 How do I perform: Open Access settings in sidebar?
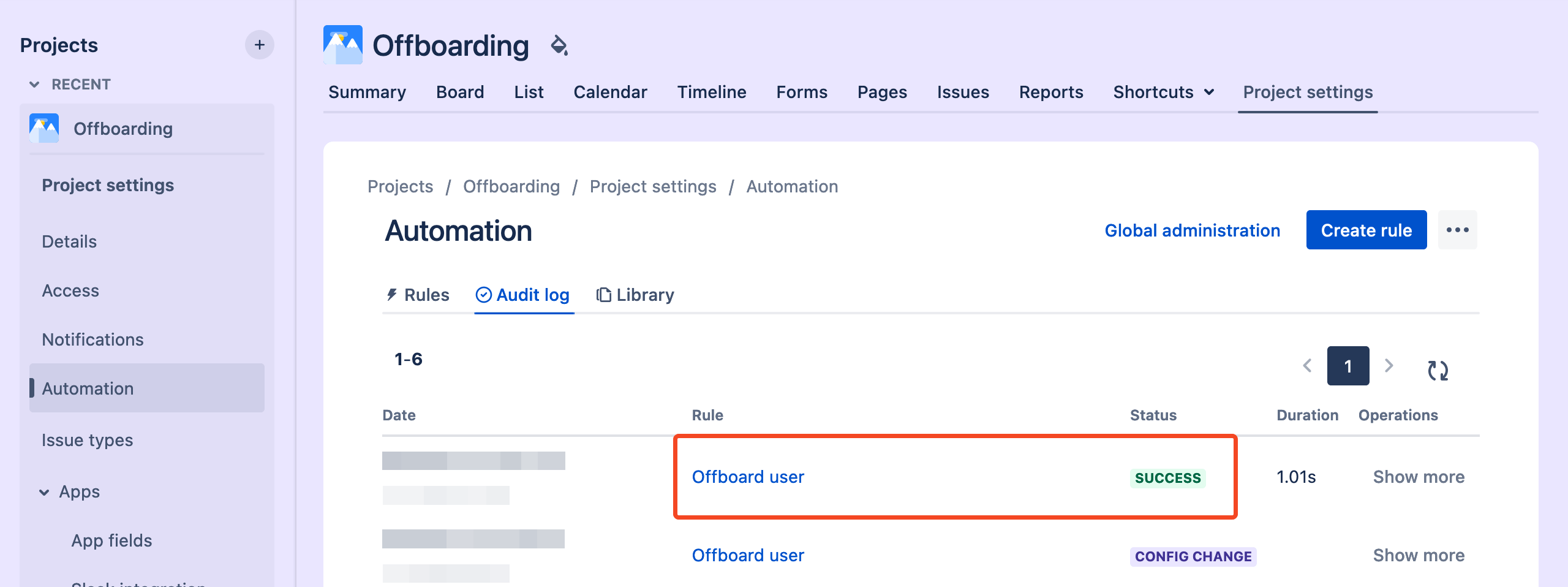coord(70,290)
